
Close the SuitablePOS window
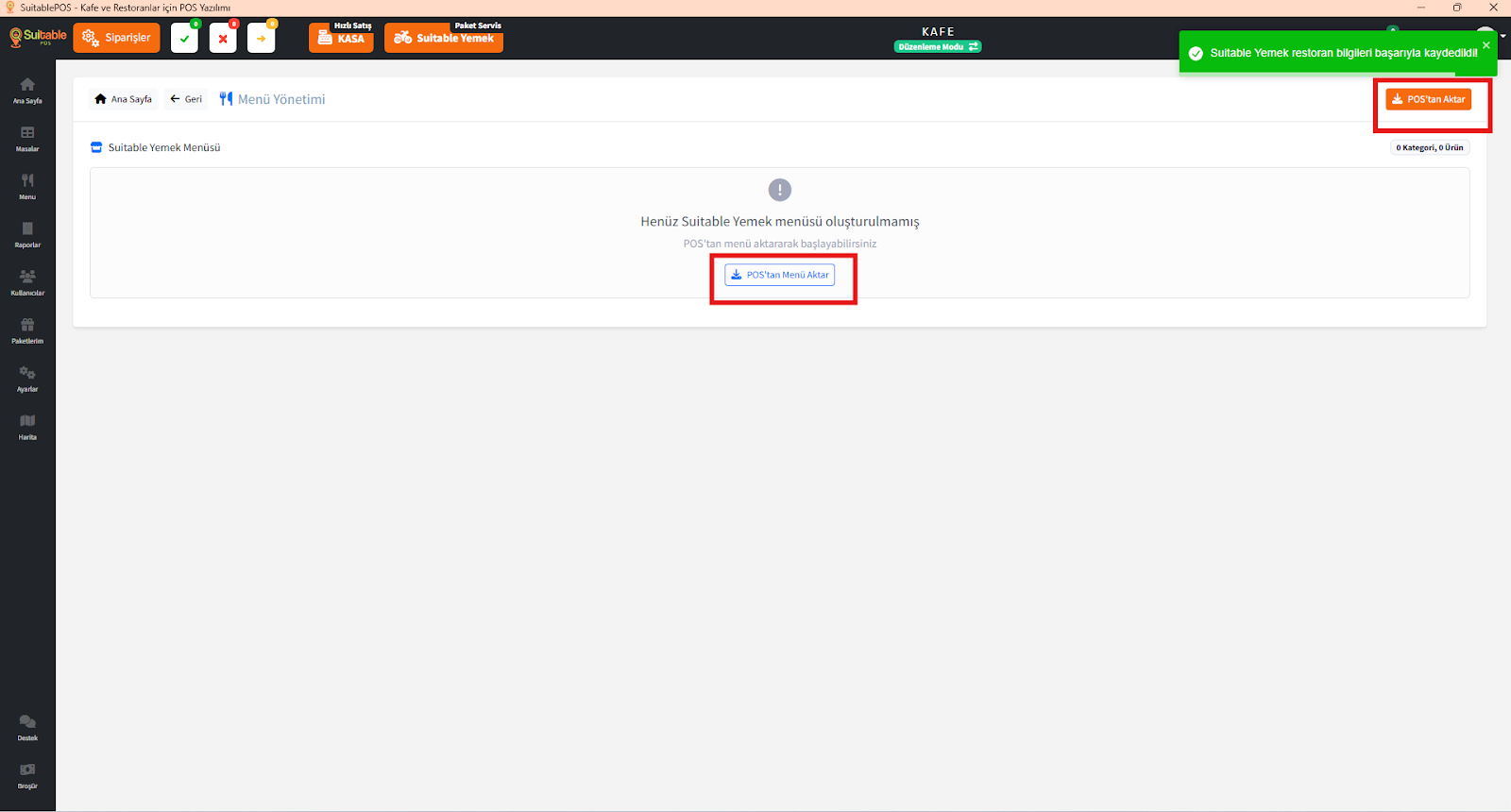click(1493, 8)
